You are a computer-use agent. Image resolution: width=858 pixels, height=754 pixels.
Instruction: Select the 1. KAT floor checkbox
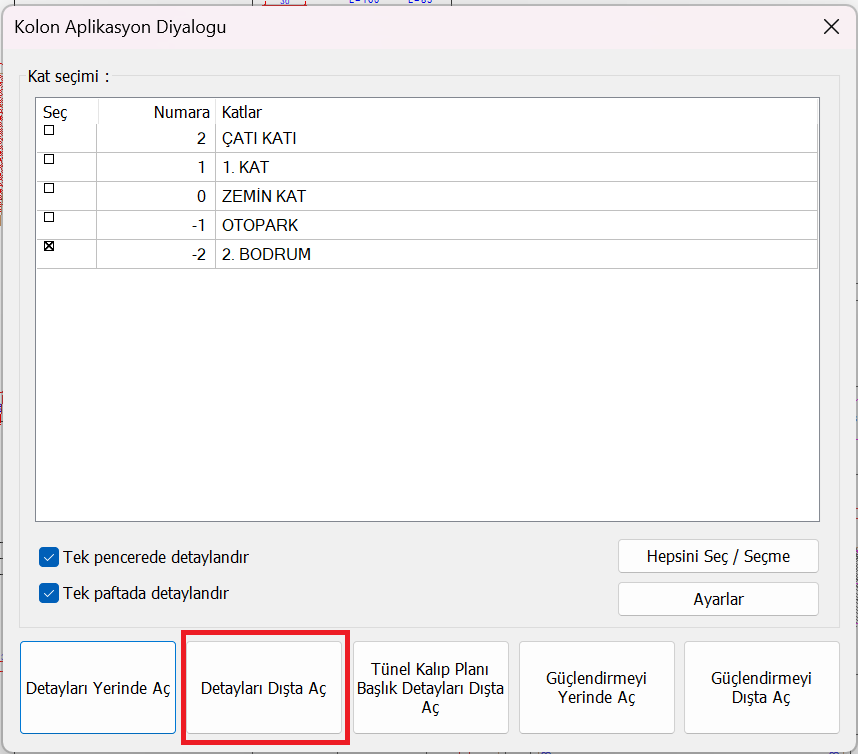point(49,159)
